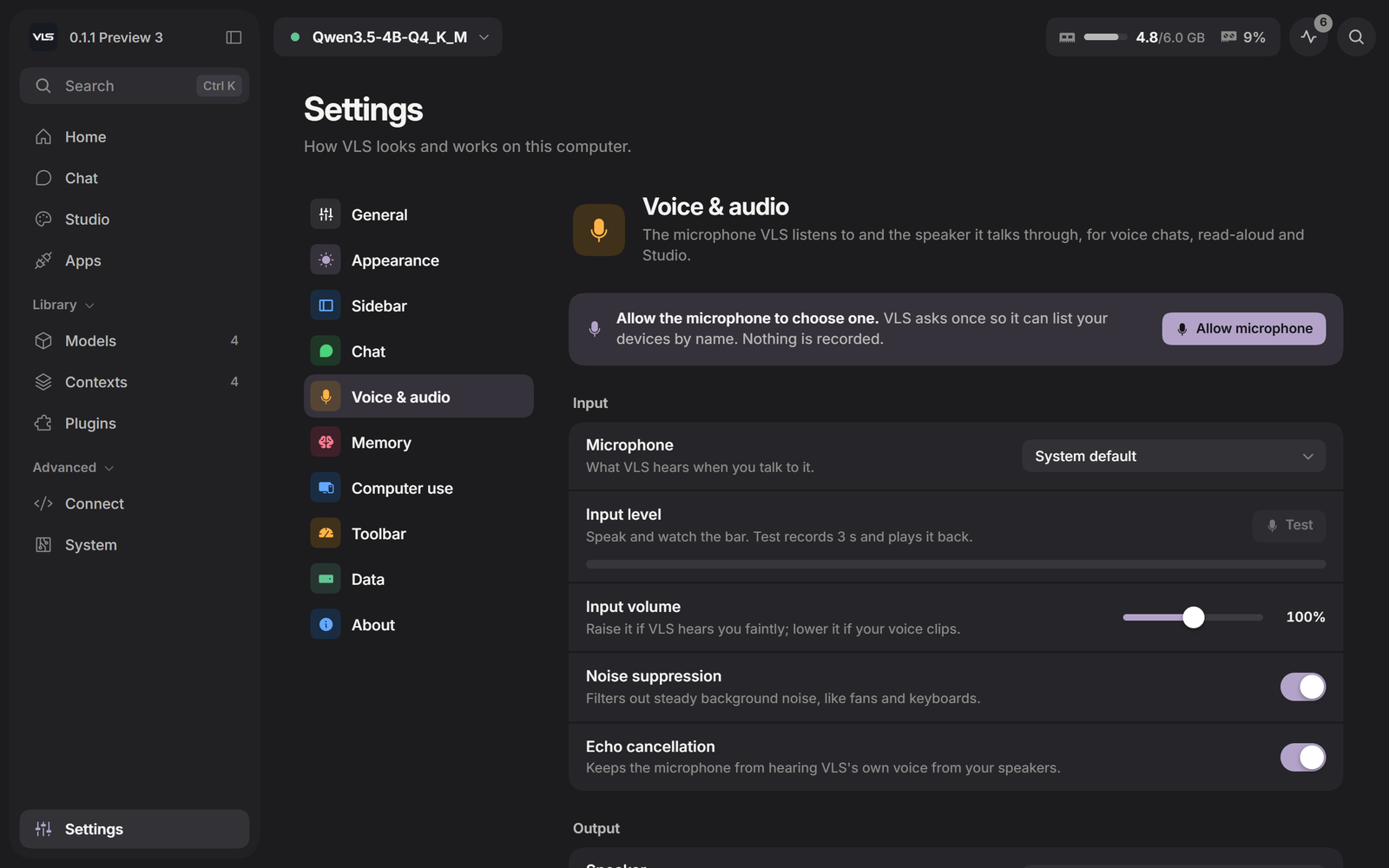Click the Test input level button
The width and height of the screenshot is (1389, 868).
coord(1288,525)
